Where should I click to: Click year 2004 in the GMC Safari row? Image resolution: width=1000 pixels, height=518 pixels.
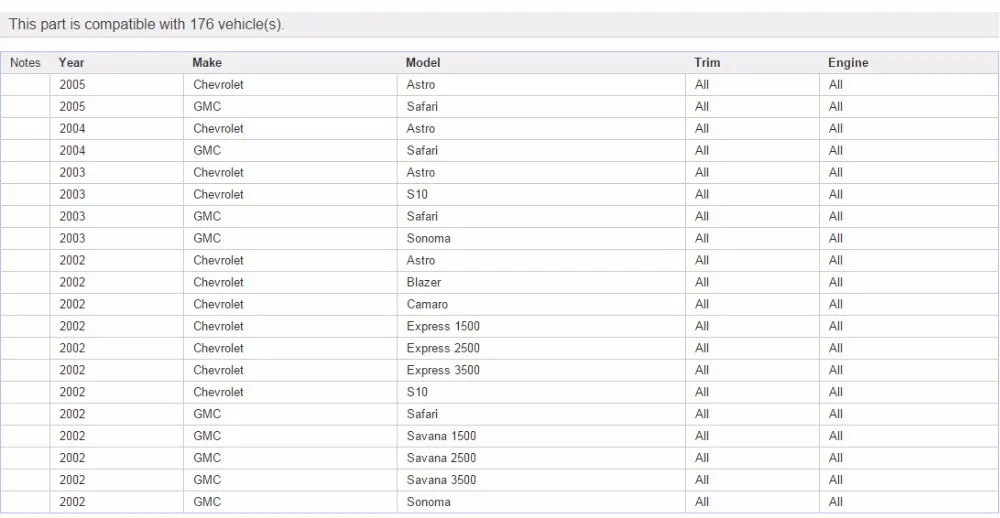pyautogui.click(x=72, y=151)
